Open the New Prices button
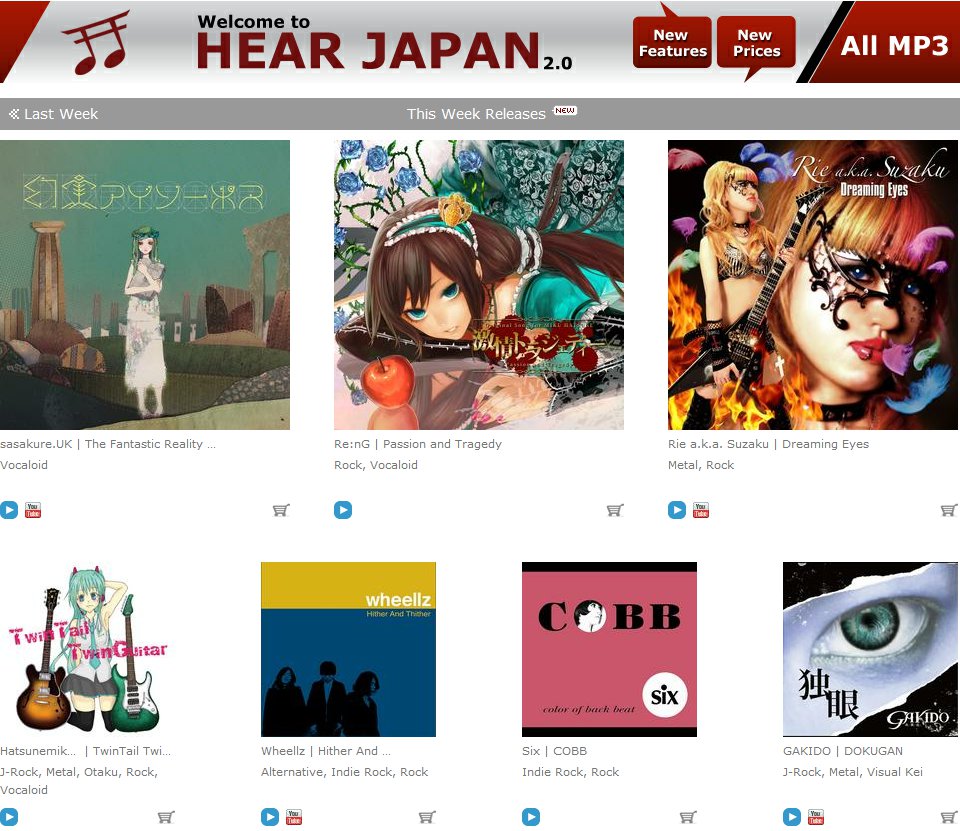Image resolution: width=960 pixels, height=831 pixels. point(756,43)
